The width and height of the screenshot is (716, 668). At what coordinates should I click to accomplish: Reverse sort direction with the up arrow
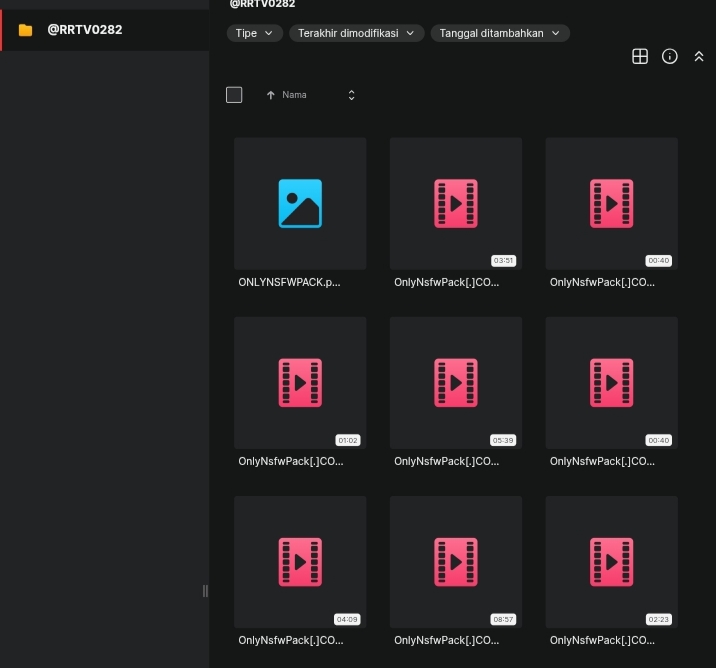click(x=271, y=95)
